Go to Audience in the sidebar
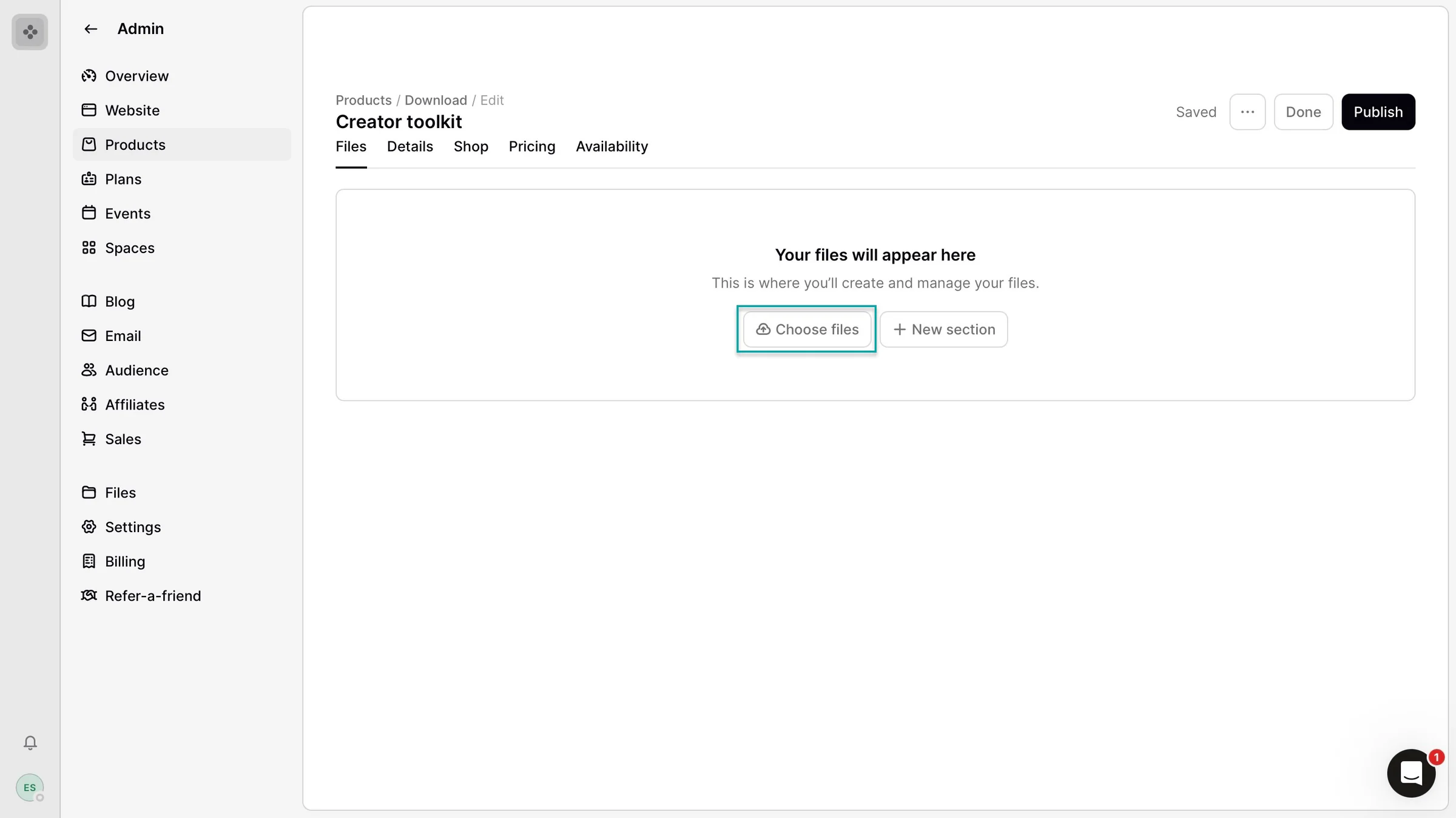The image size is (1456, 818). [181, 370]
